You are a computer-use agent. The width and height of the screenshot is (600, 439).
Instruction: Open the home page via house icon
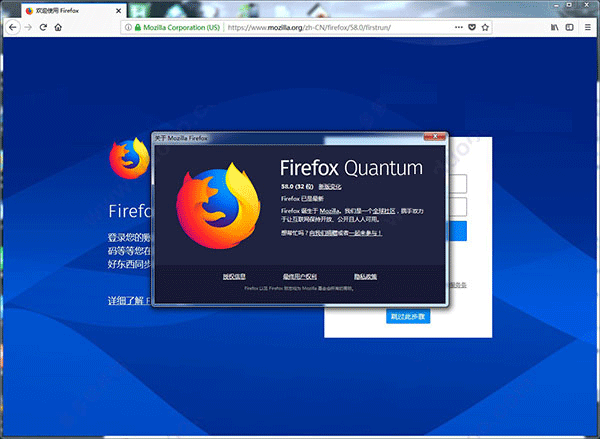(58, 28)
